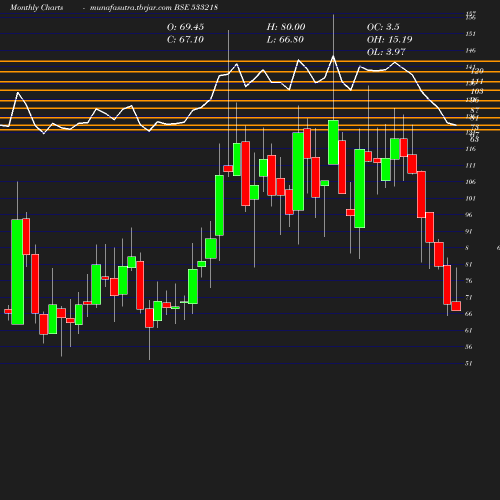Click price axis label '101'
Image resolution: width=500 pixels, height=500 pixels.
coord(470,198)
